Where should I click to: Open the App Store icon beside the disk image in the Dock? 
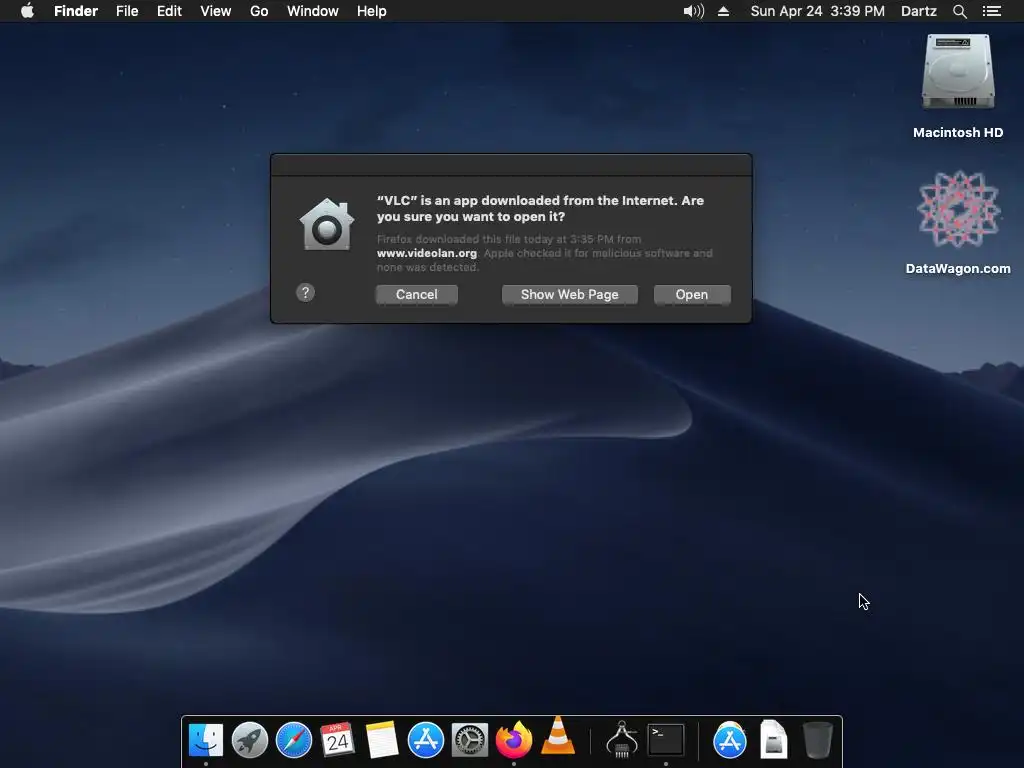point(729,740)
